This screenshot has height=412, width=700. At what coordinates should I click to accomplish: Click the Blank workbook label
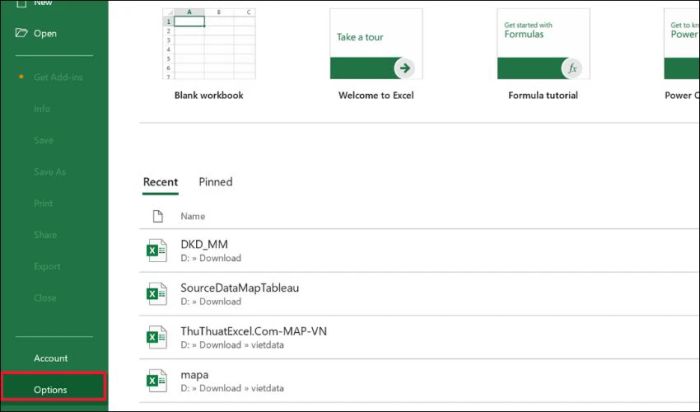(x=208, y=95)
